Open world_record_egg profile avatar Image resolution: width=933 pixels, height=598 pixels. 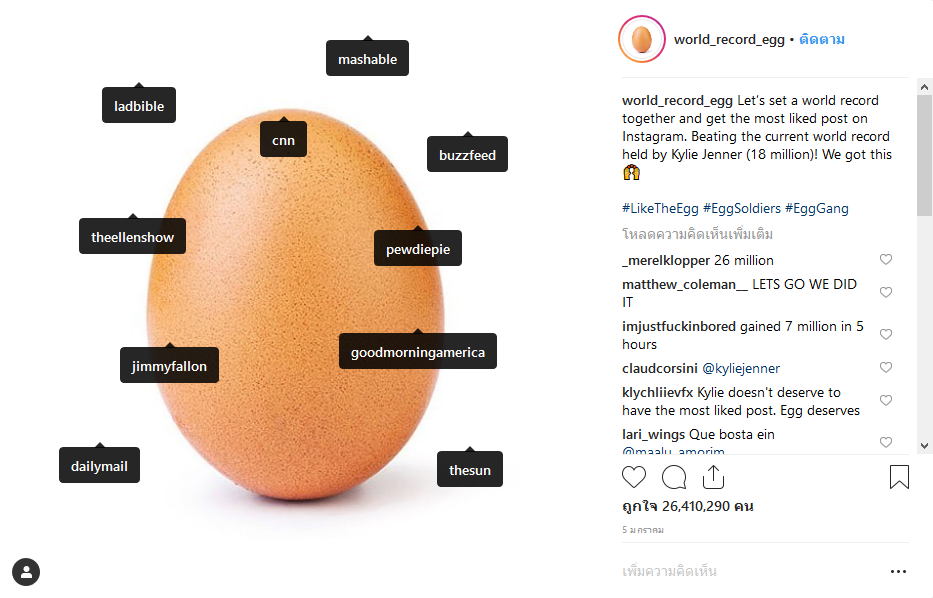click(642, 40)
